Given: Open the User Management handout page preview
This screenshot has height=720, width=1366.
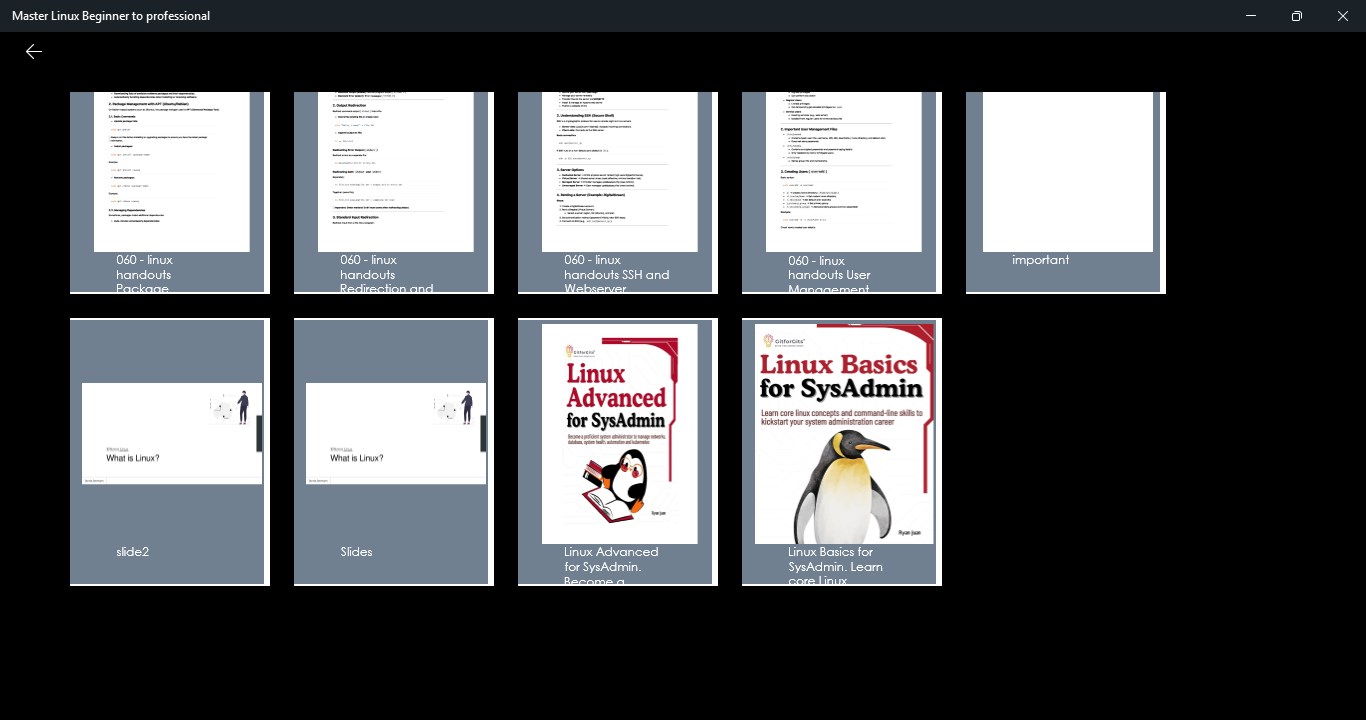Looking at the screenshot, I should (843, 170).
